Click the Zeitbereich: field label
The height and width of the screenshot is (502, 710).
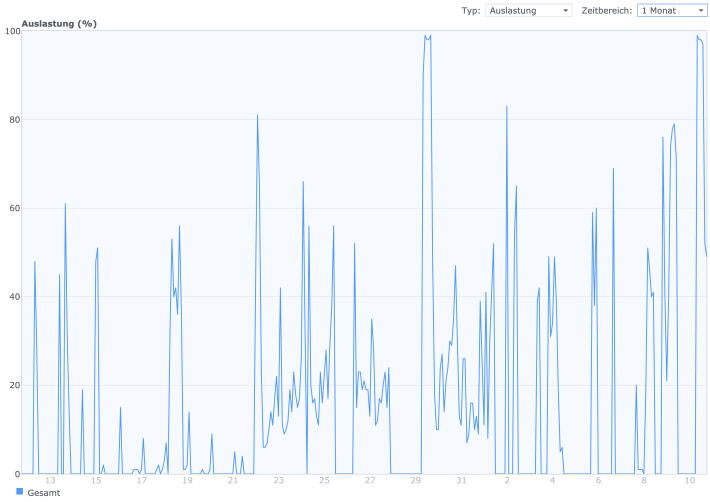point(607,10)
